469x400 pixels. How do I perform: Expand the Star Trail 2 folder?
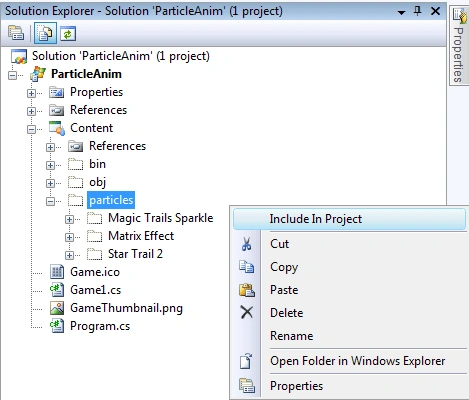click(69, 255)
